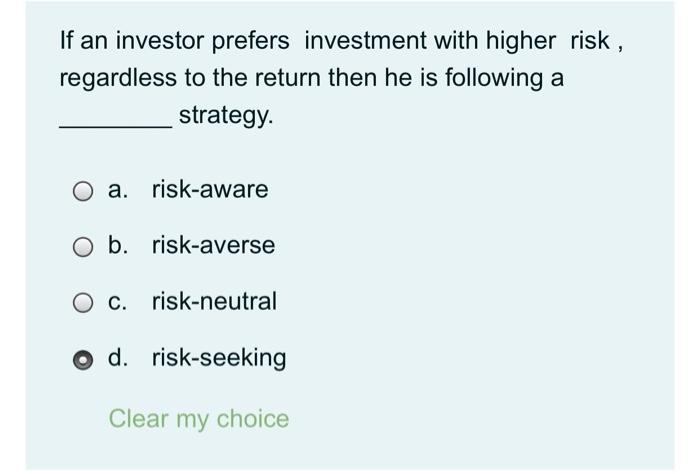
Task: Click option letter "d."
Action: tap(118, 358)
